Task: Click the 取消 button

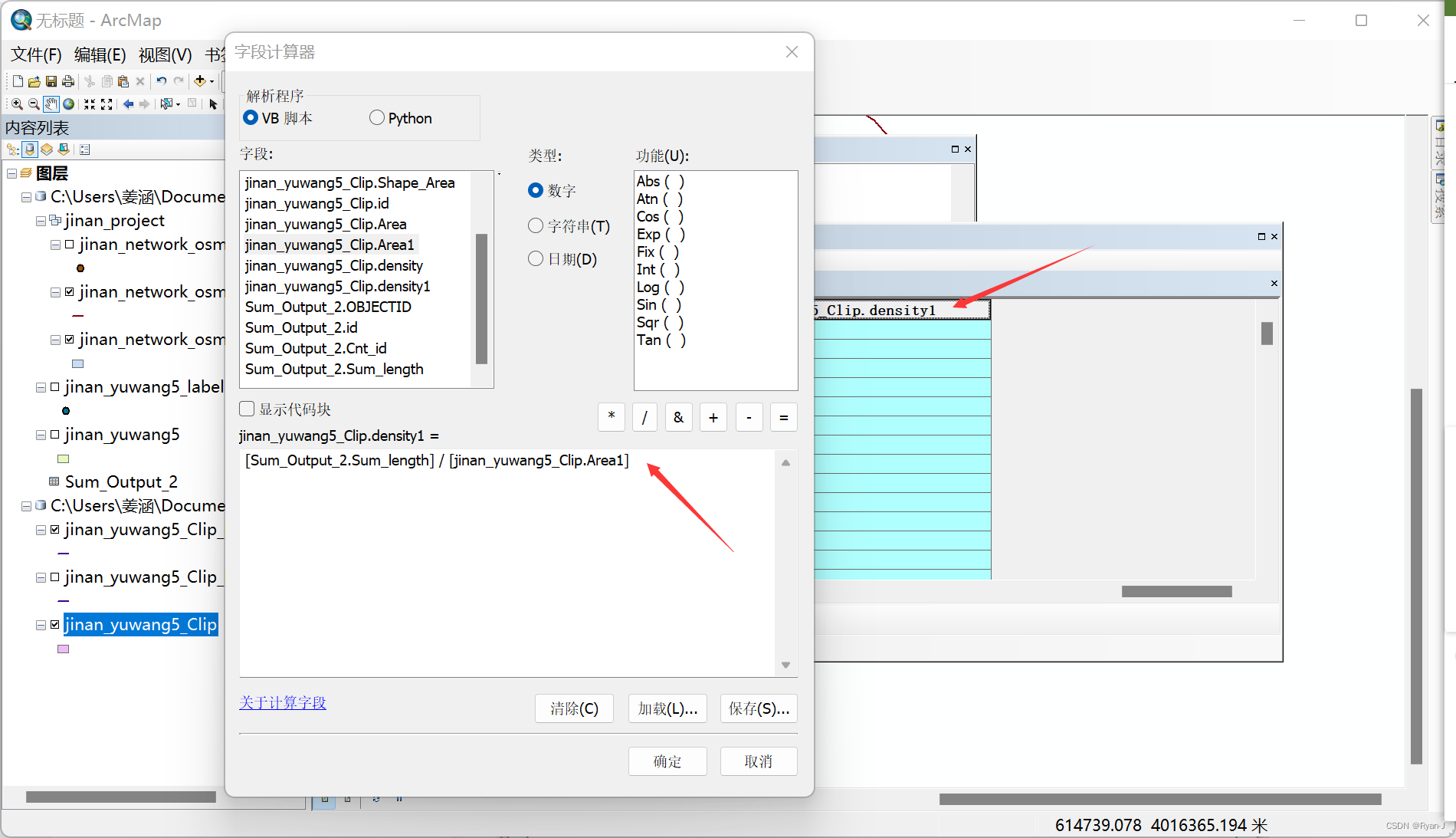Action: point(759,761)
